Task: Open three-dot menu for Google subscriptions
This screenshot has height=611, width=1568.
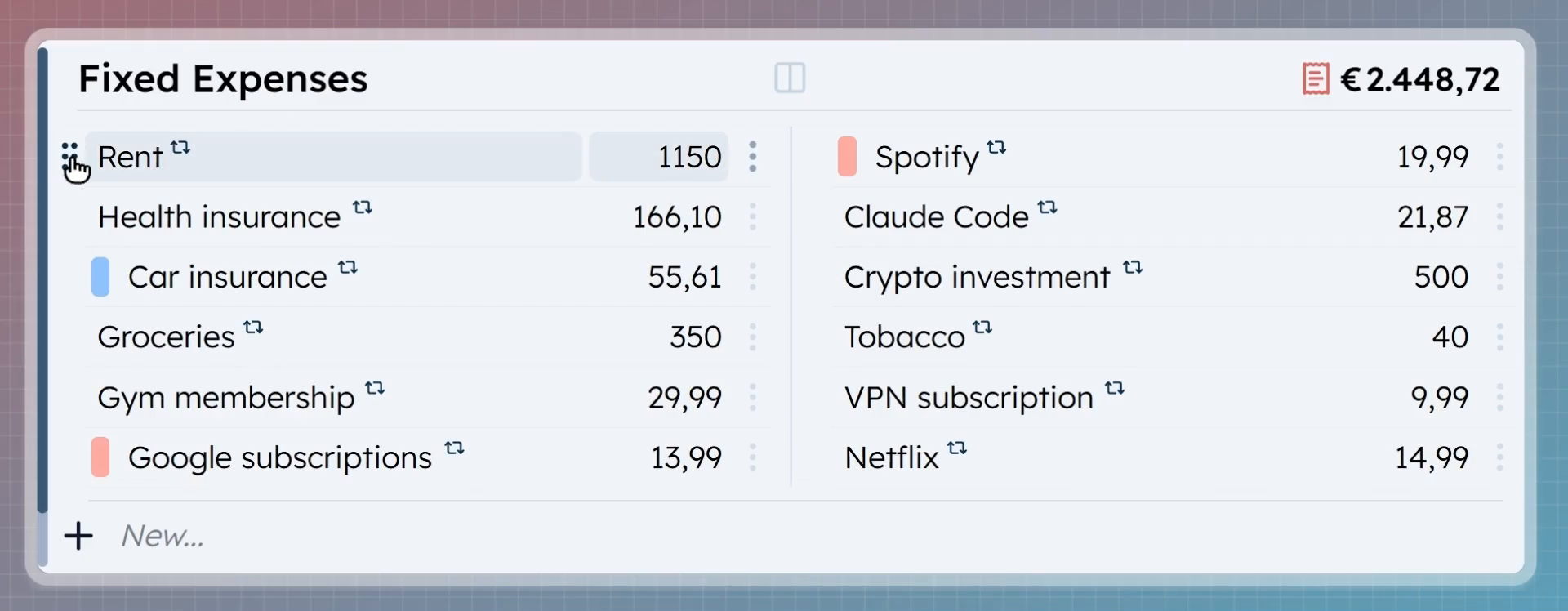Action: [752, 457]
